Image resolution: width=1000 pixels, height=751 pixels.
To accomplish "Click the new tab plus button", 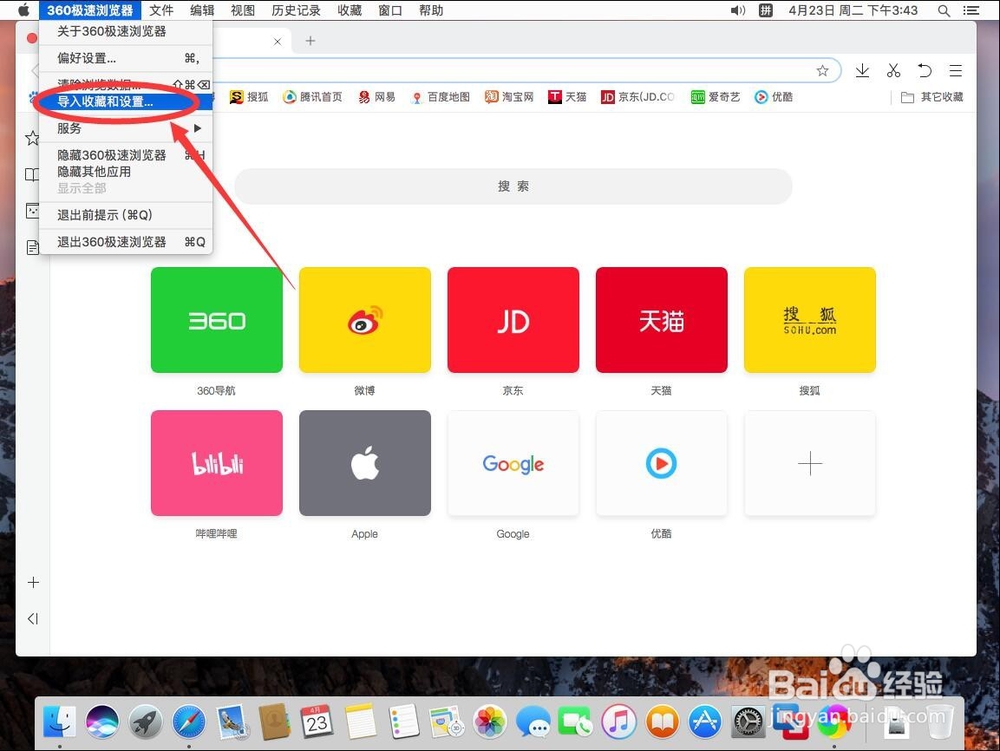I will (x=310, y=41).
